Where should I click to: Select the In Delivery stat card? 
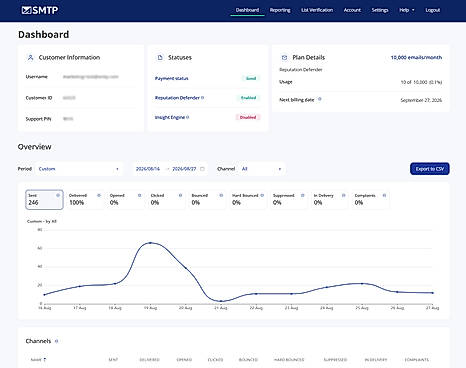tap(330, 199)
